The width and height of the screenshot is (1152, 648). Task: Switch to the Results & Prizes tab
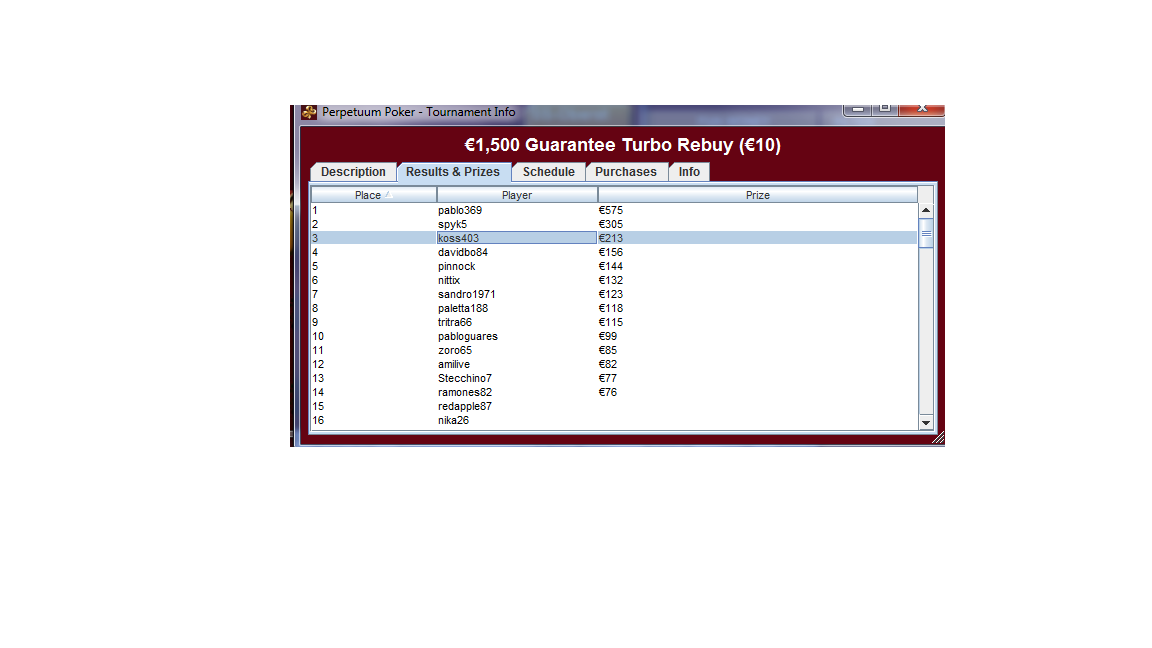[x=453, y=172]
